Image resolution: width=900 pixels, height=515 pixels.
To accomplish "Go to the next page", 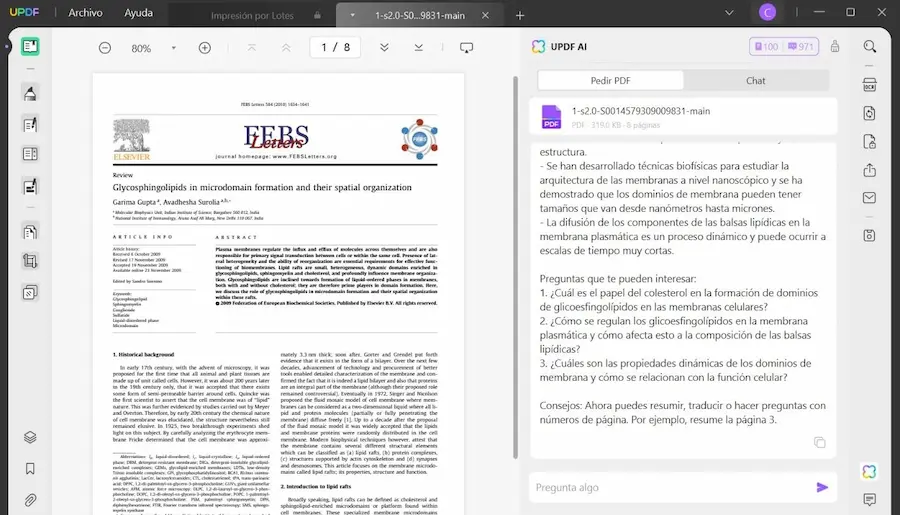I will coord(384,48).
